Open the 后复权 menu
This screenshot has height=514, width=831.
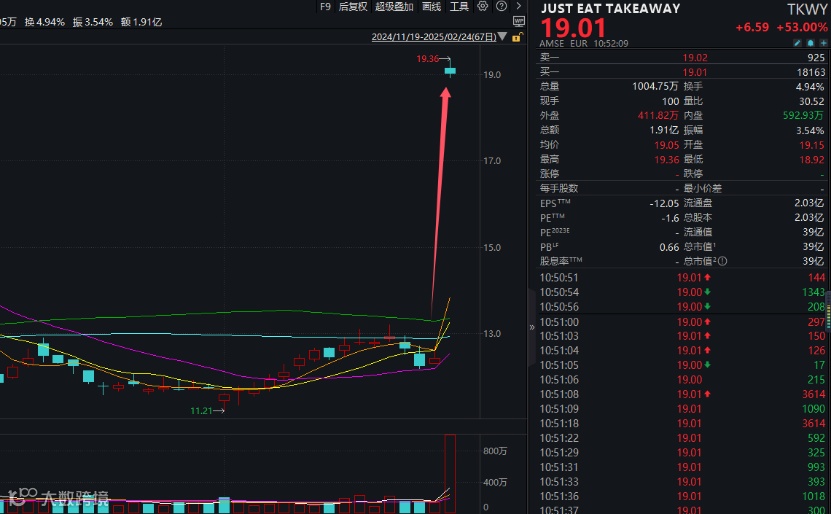point(353,6)
